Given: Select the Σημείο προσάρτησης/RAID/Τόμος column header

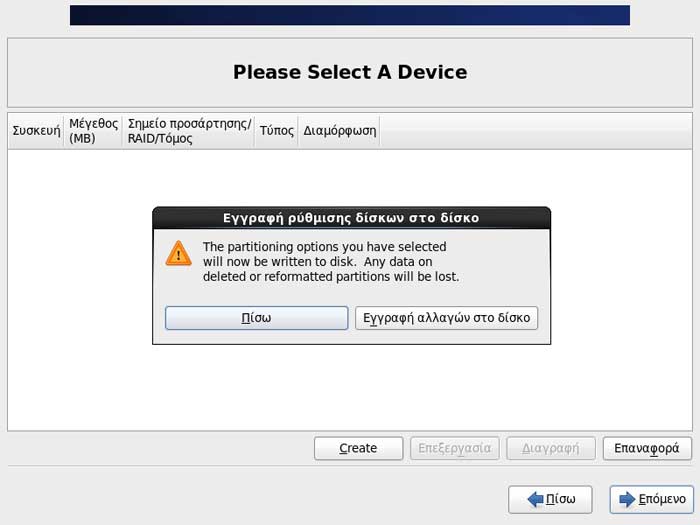Looking at the screenshot, I should coord(189,131).
